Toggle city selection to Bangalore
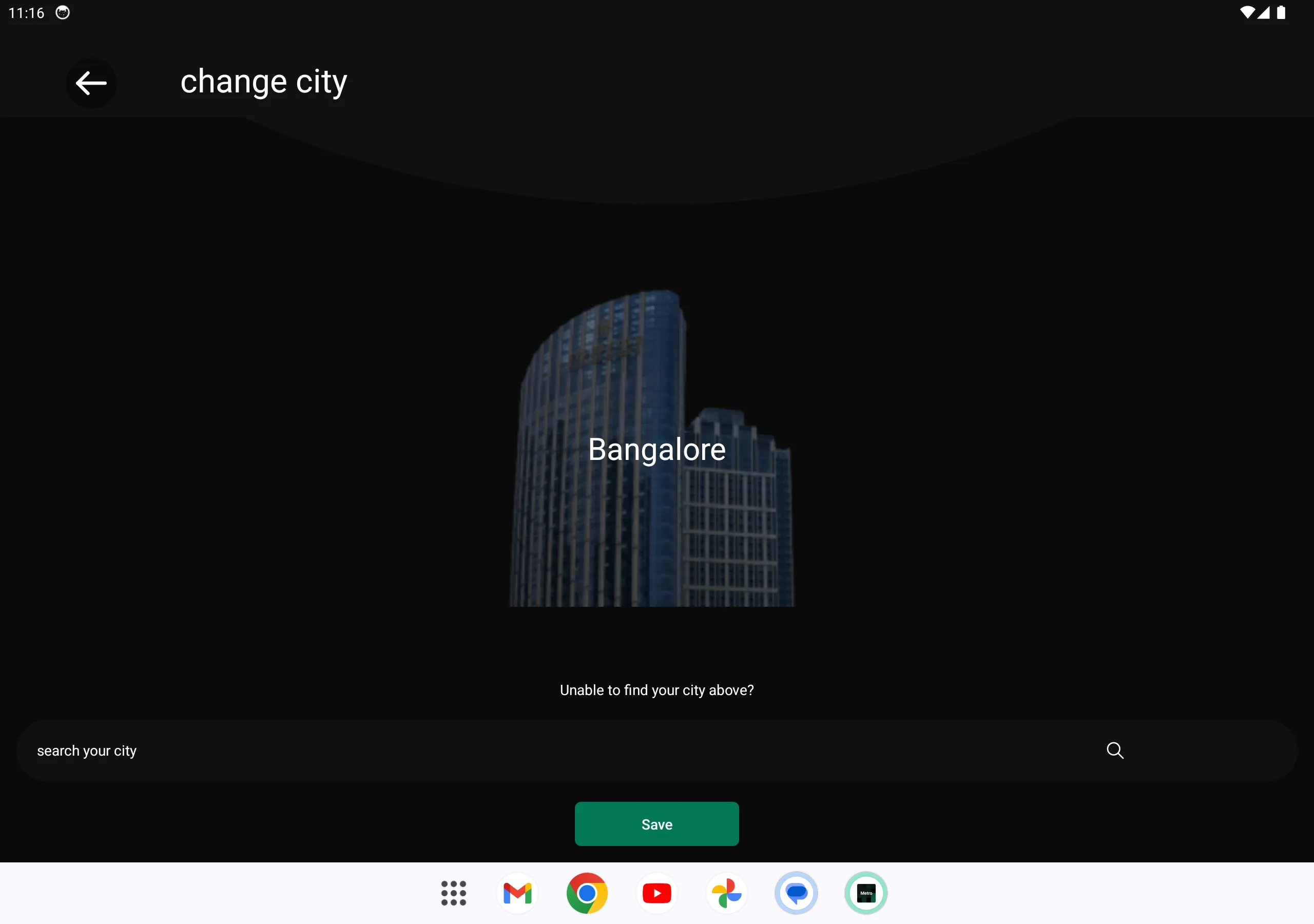 click(x=656, y=448)
